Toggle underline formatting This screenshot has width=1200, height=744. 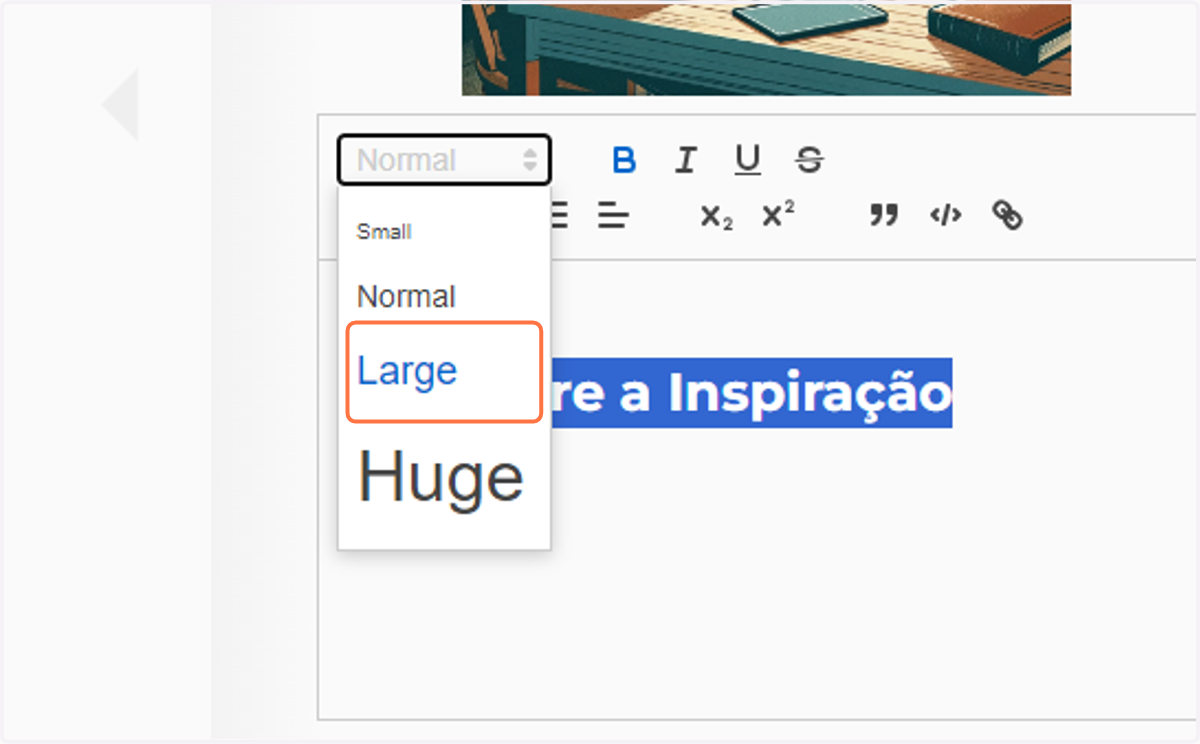[747, 160]
